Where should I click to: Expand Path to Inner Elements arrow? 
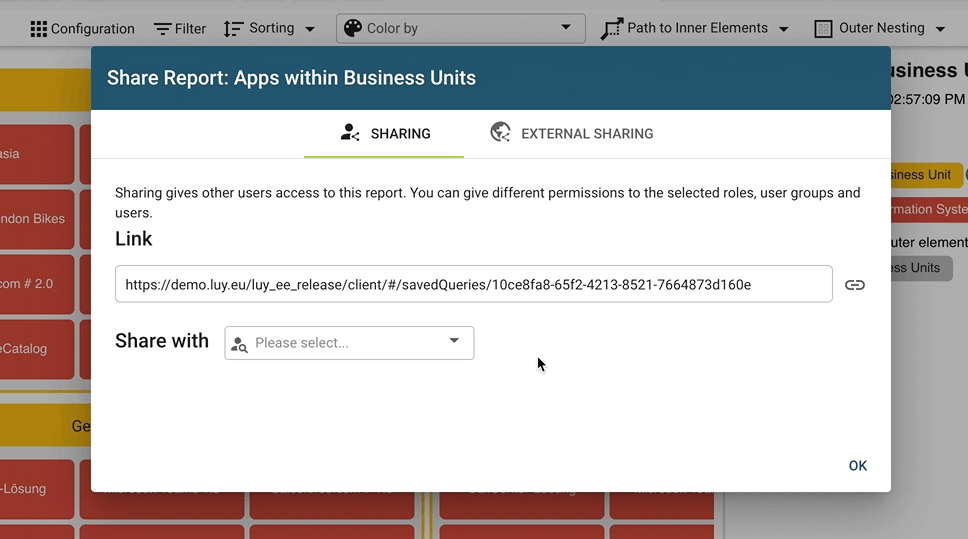coord(783,29)
